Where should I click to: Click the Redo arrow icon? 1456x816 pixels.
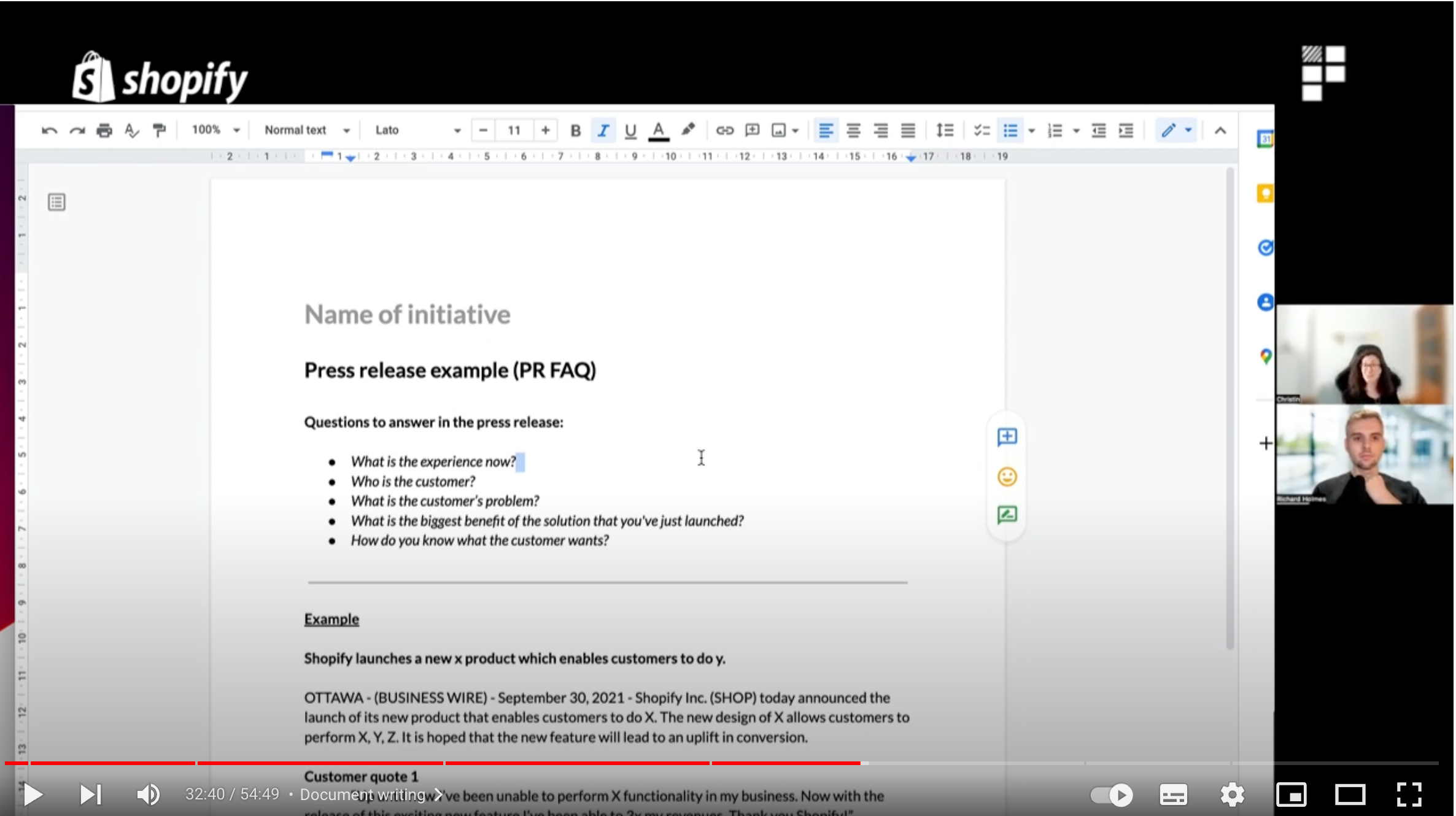click(x=77, y=130)
